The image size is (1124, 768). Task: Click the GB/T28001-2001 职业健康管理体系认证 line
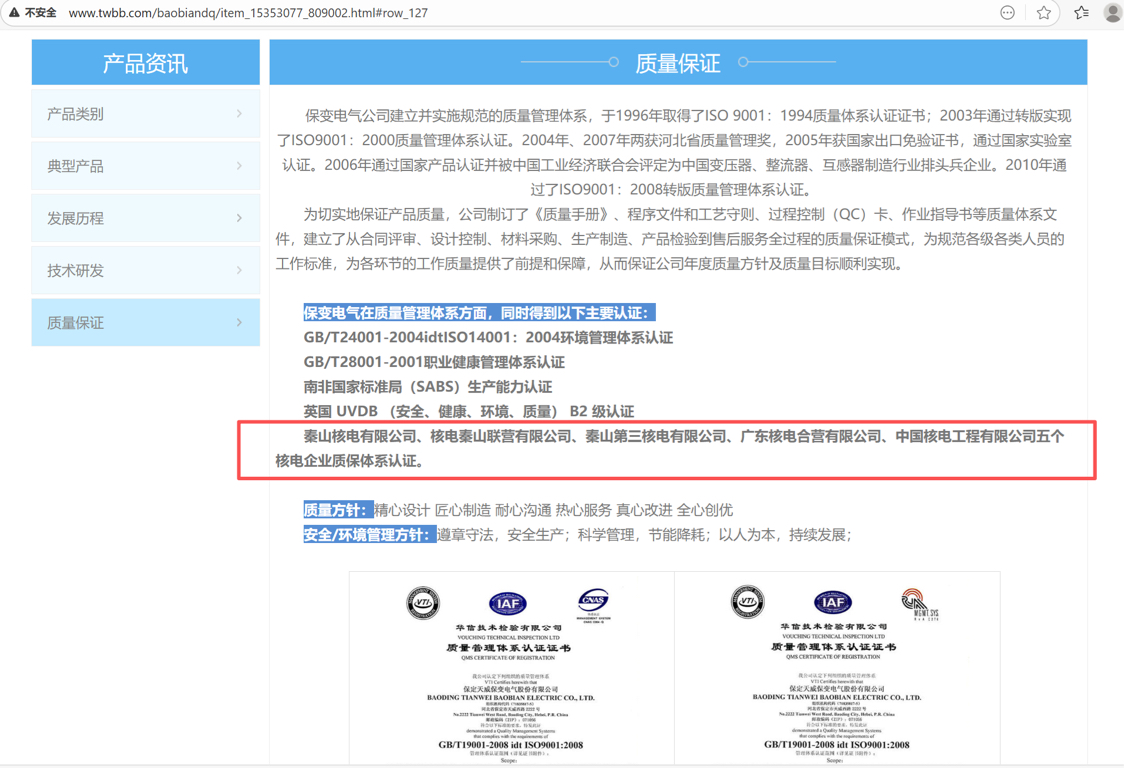[x=434, y=362]
